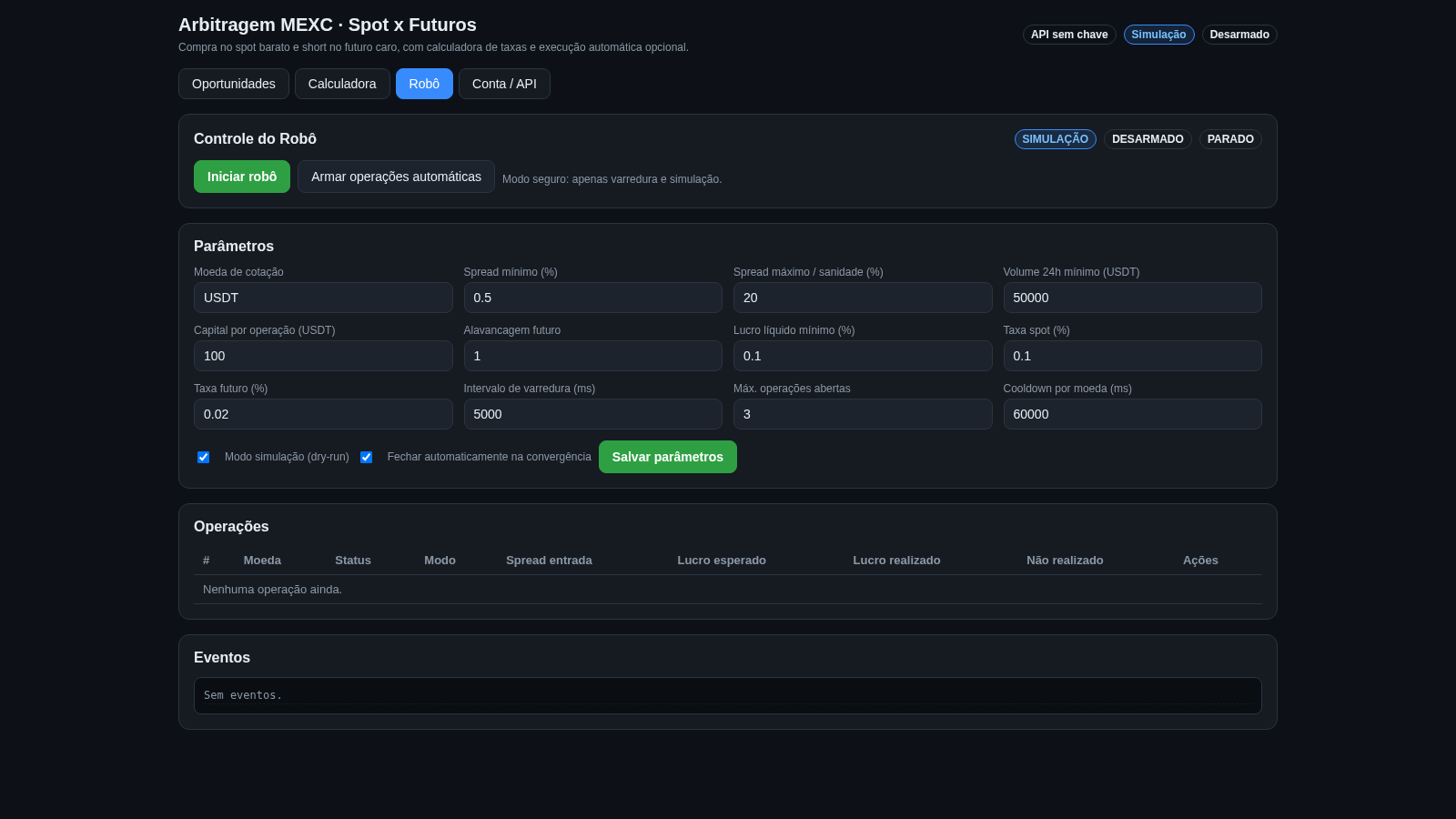The image size is (1456, 819).
Task: Click Armar operações automáticas button
Action: click(x=396, y=177)
